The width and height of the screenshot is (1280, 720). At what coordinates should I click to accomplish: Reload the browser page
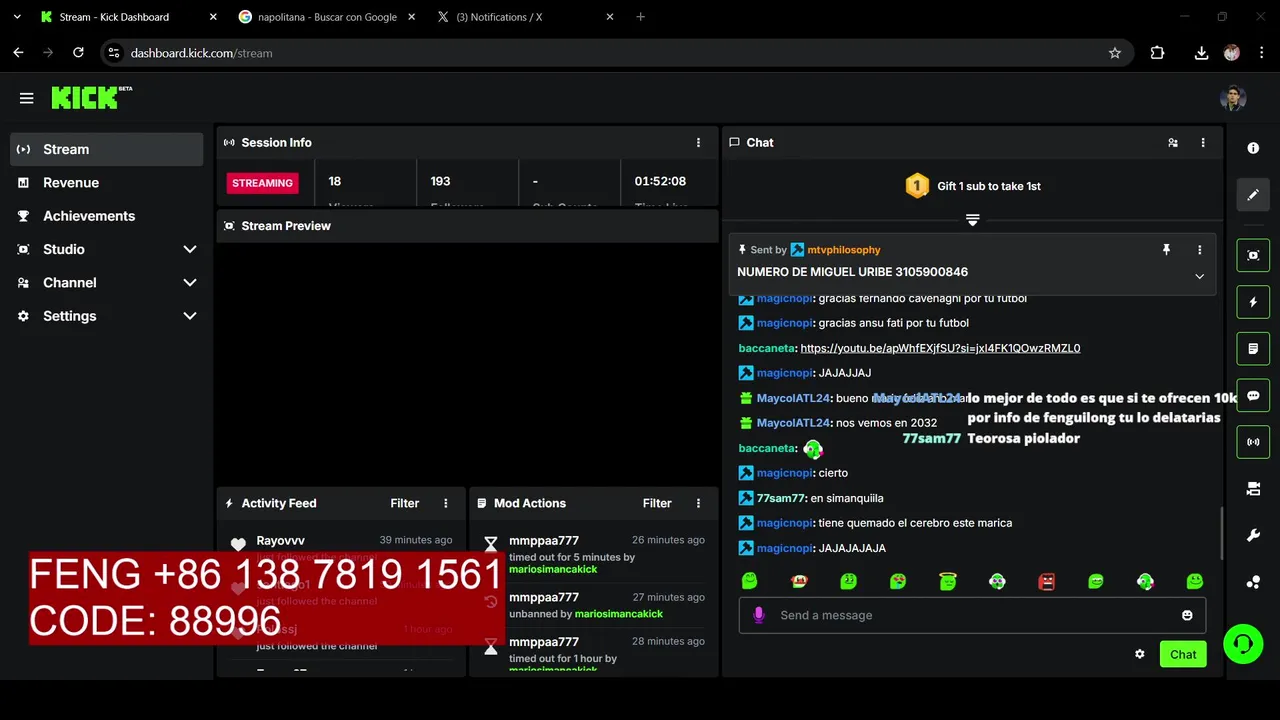[x=78, y=53]
